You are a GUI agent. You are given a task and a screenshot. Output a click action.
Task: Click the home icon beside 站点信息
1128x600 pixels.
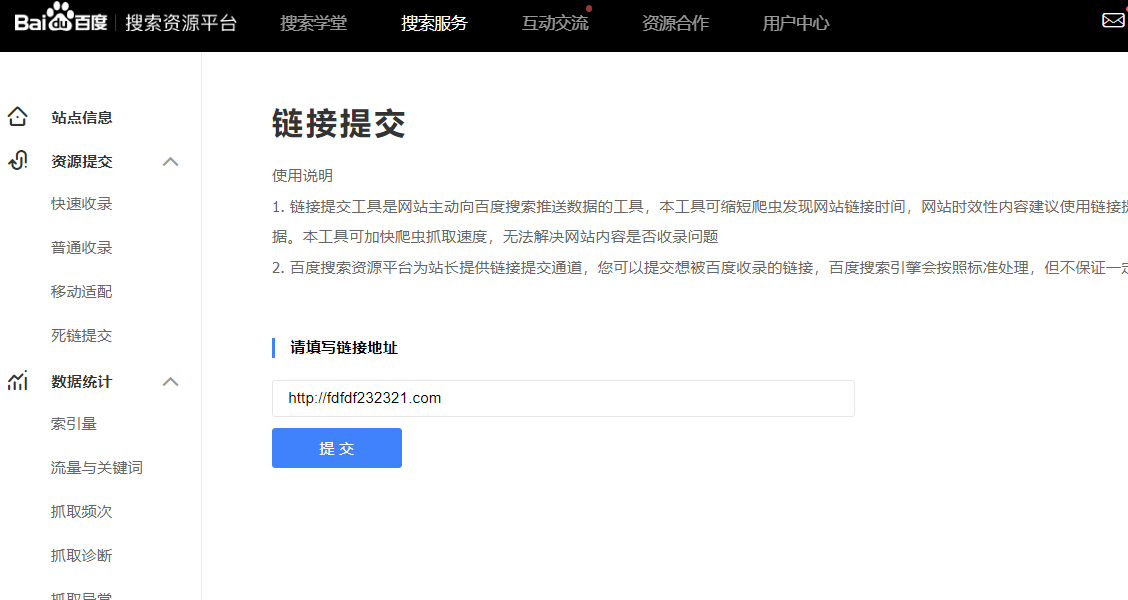(18, 117)
